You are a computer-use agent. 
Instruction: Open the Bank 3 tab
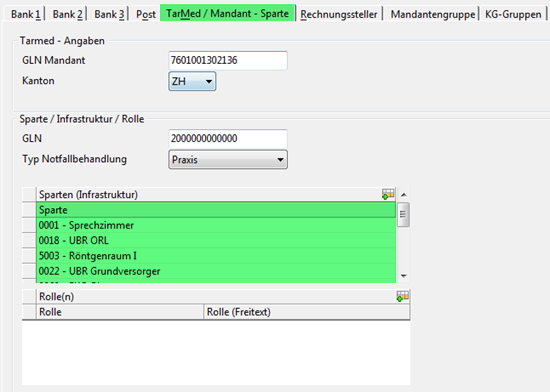click(x=109, y=14)
